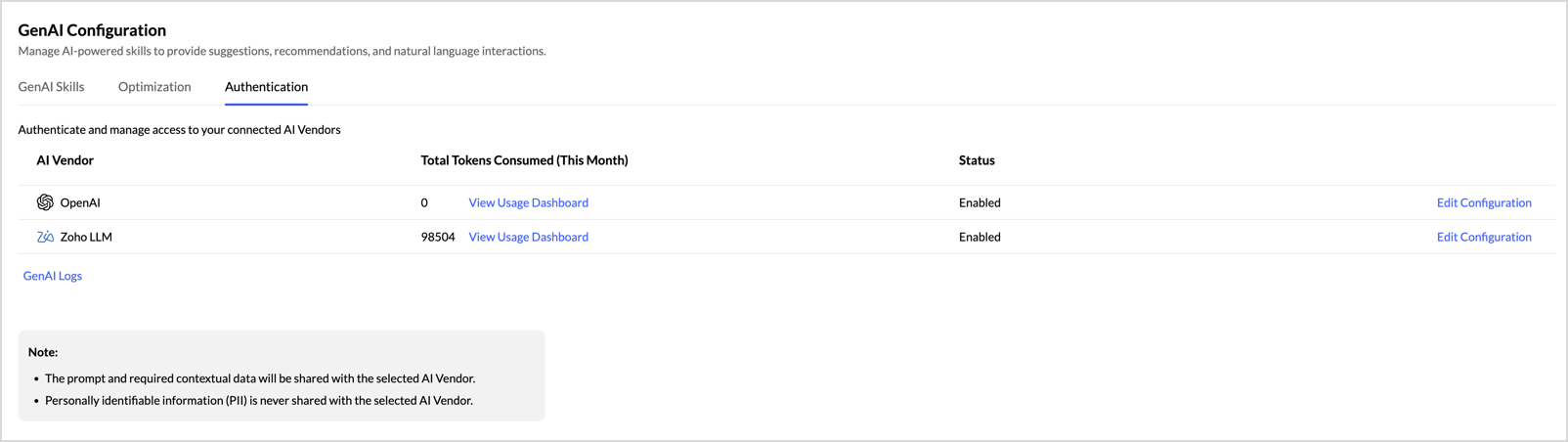This screenshot has height=442, width=1568.
Task: Click the Enabled status in OpenAI row
Action: click(979, 202)
